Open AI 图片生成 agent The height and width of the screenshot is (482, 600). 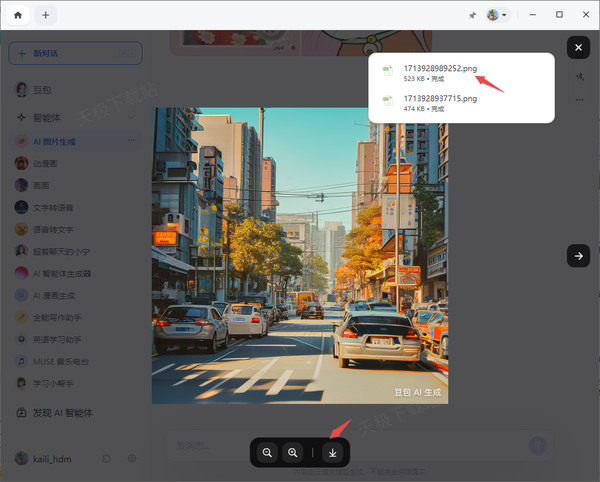(x=60, y=141)
